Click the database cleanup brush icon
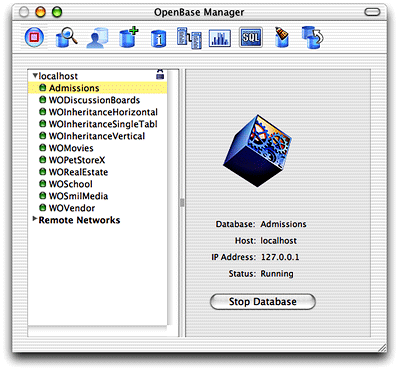Viewport: 401px width, 371px height. [x=282, y=37]
